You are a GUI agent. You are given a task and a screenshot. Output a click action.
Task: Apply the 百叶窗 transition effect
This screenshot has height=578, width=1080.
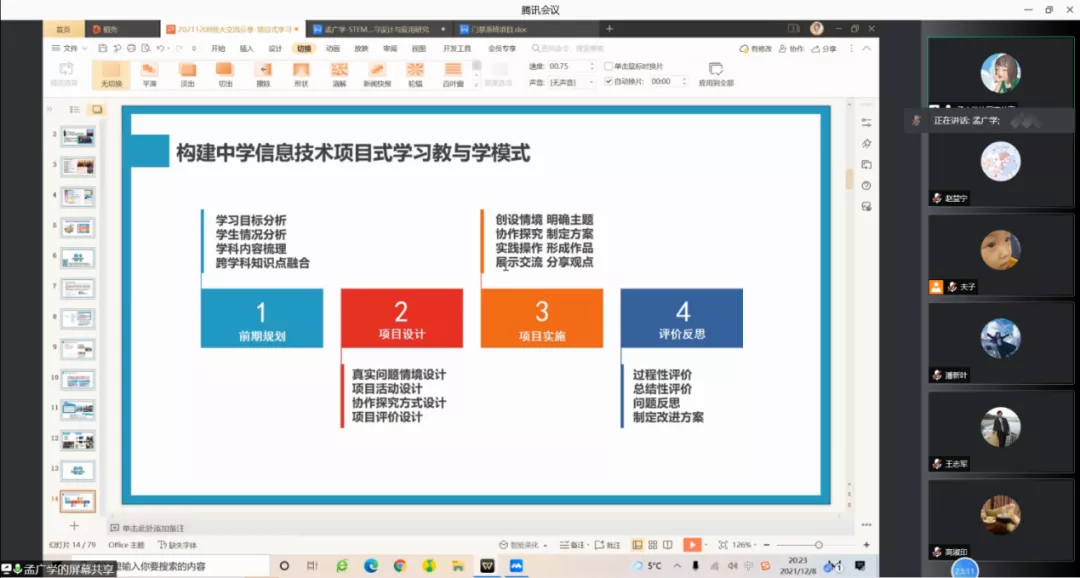pos(453,74)
